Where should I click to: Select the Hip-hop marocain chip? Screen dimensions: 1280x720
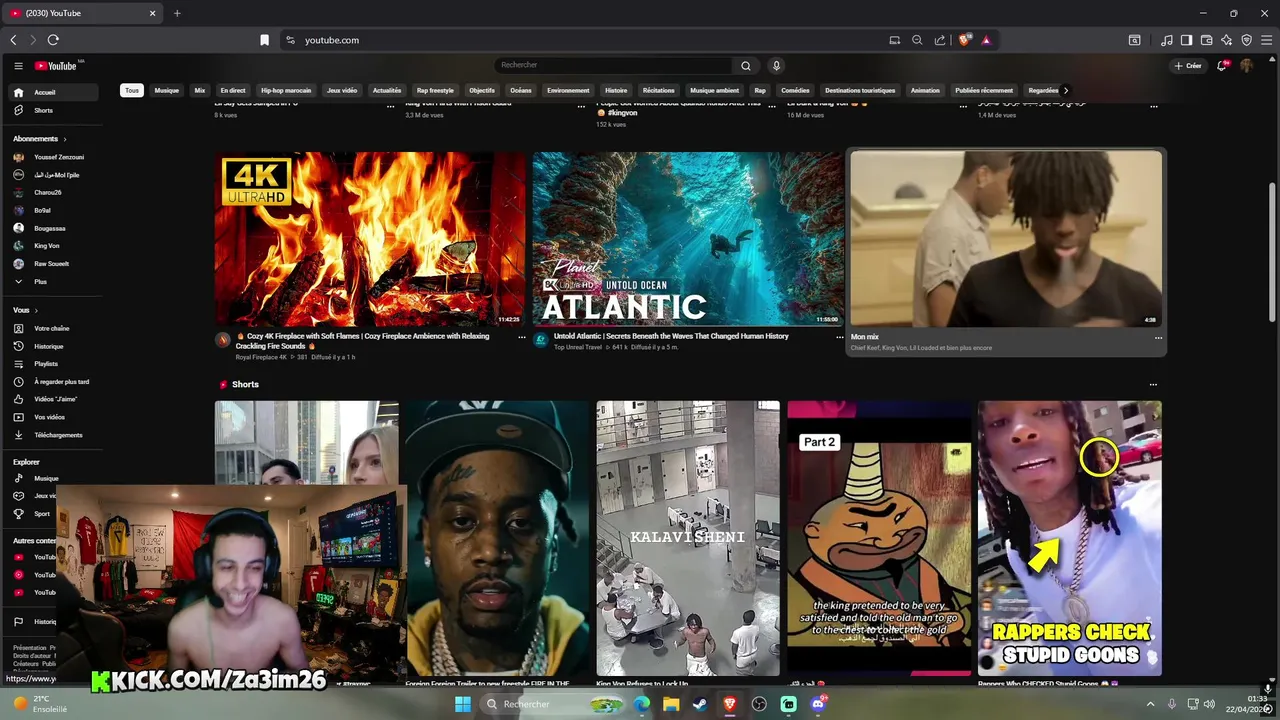coord(286,90)
